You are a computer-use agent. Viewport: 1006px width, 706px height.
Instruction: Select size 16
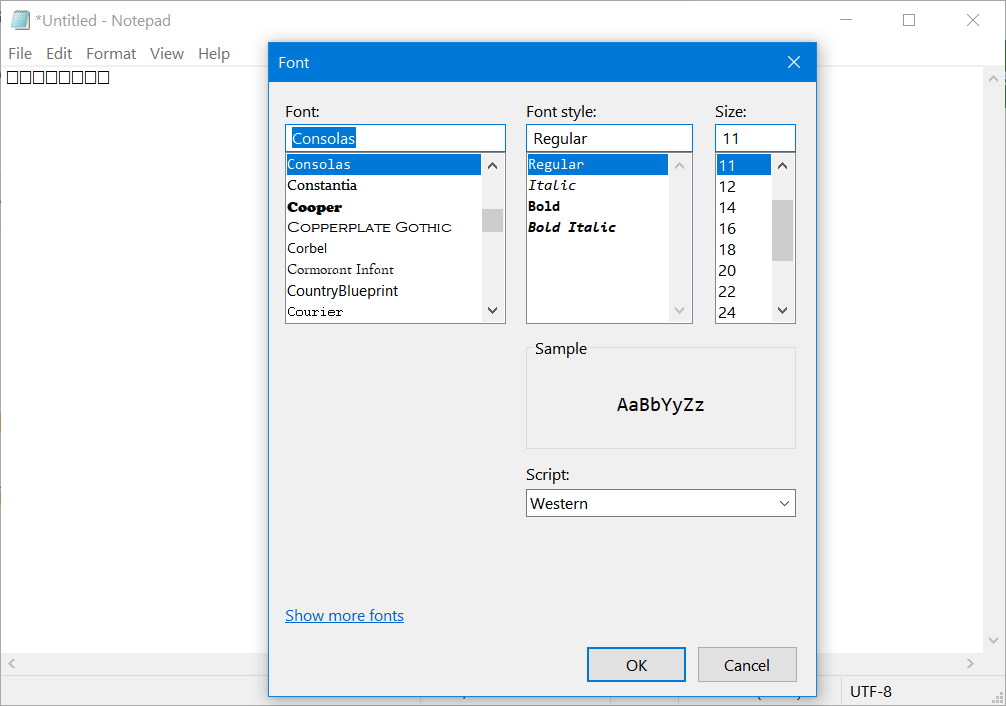744,228
